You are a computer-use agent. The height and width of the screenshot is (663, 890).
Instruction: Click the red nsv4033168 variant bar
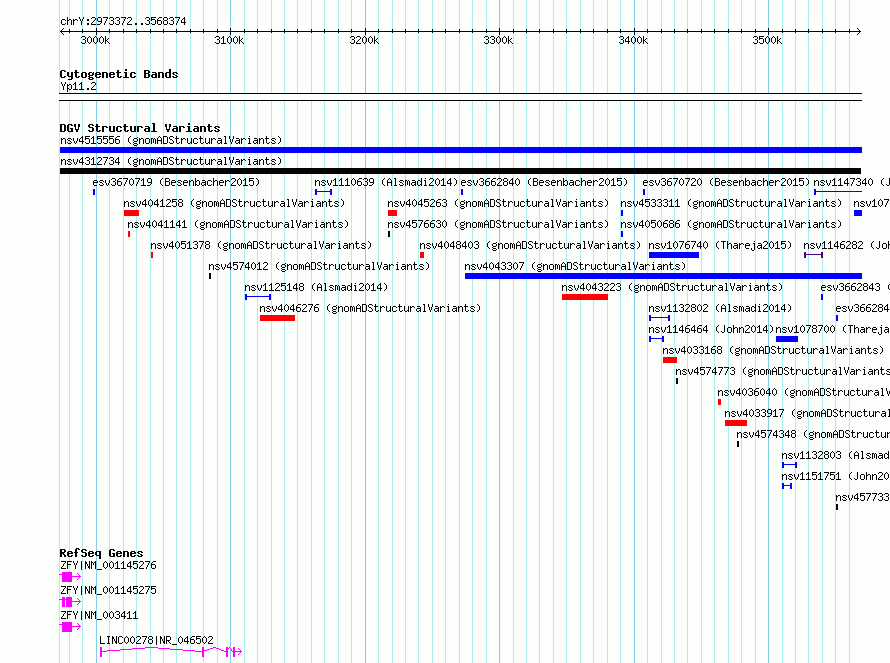pos(670,360)
